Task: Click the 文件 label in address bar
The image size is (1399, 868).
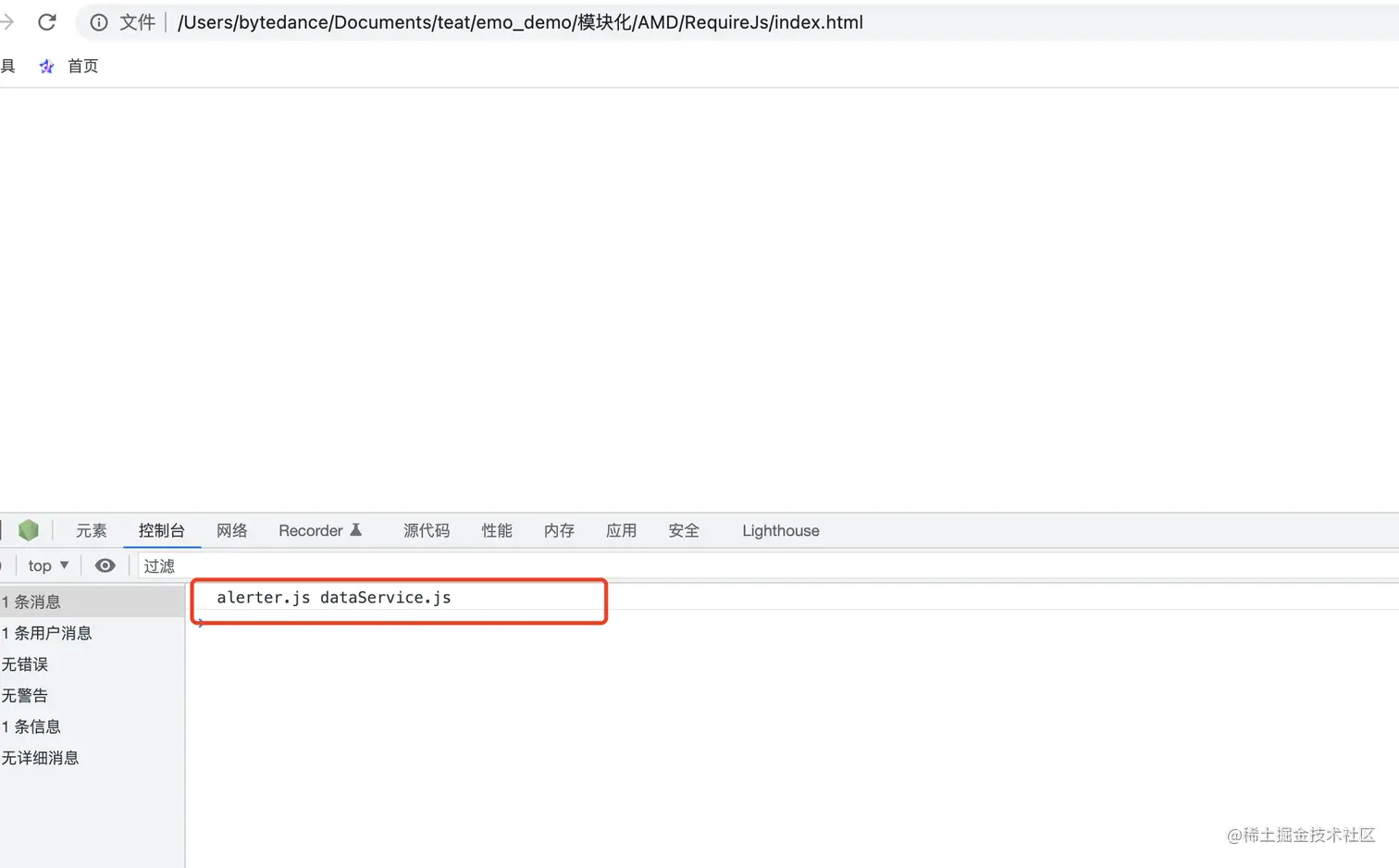Action: click(x=137, y=22)
